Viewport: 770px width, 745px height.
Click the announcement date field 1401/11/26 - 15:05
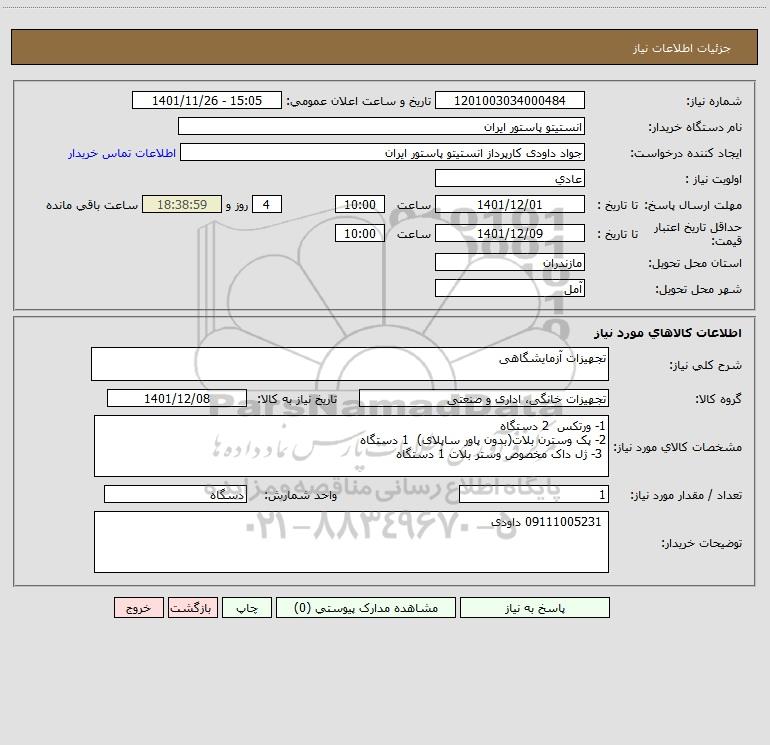pyautogui.click(x=207, y=100)
